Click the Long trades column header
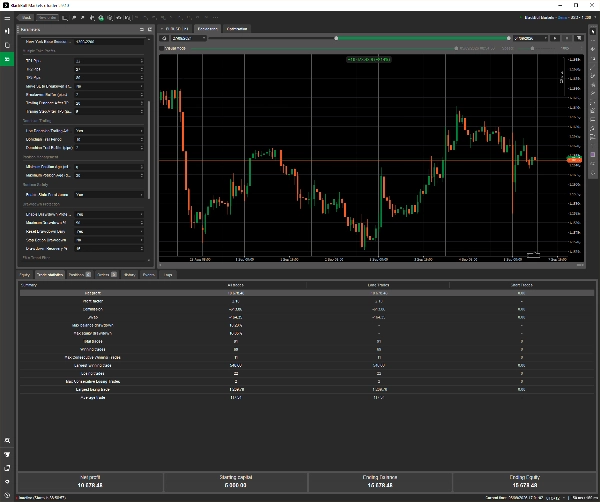The image size is (600, 502). click(x=378, y=285)
